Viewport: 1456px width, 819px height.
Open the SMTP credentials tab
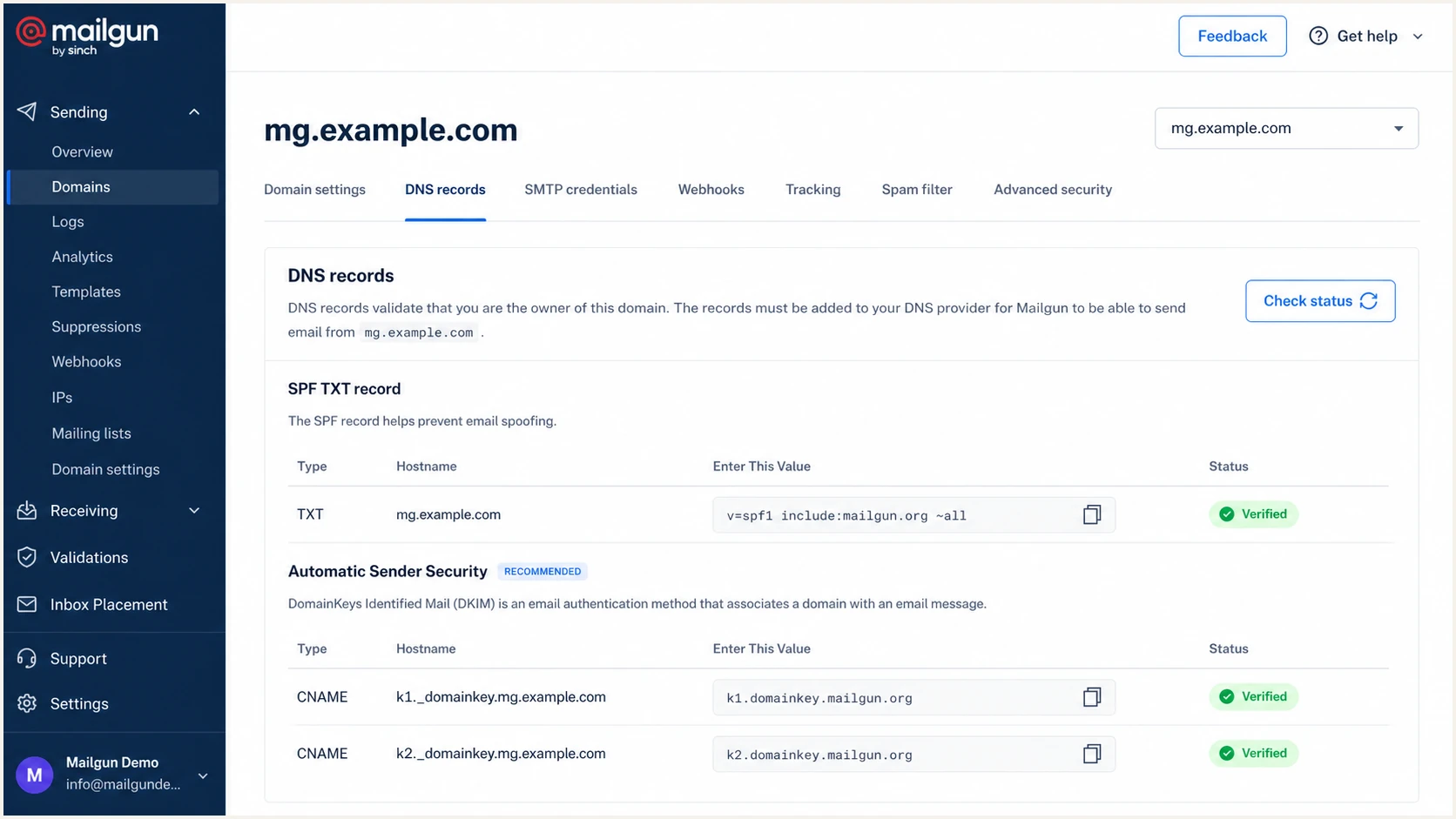[581, 190]
